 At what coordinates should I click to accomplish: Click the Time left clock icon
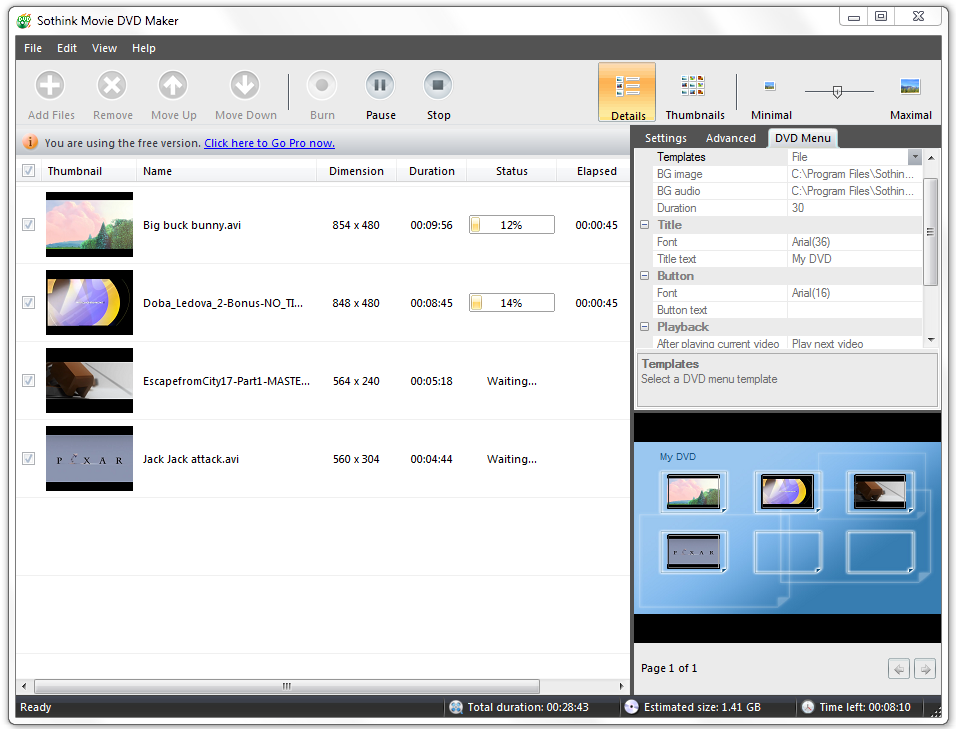click(x=808, y=707)
